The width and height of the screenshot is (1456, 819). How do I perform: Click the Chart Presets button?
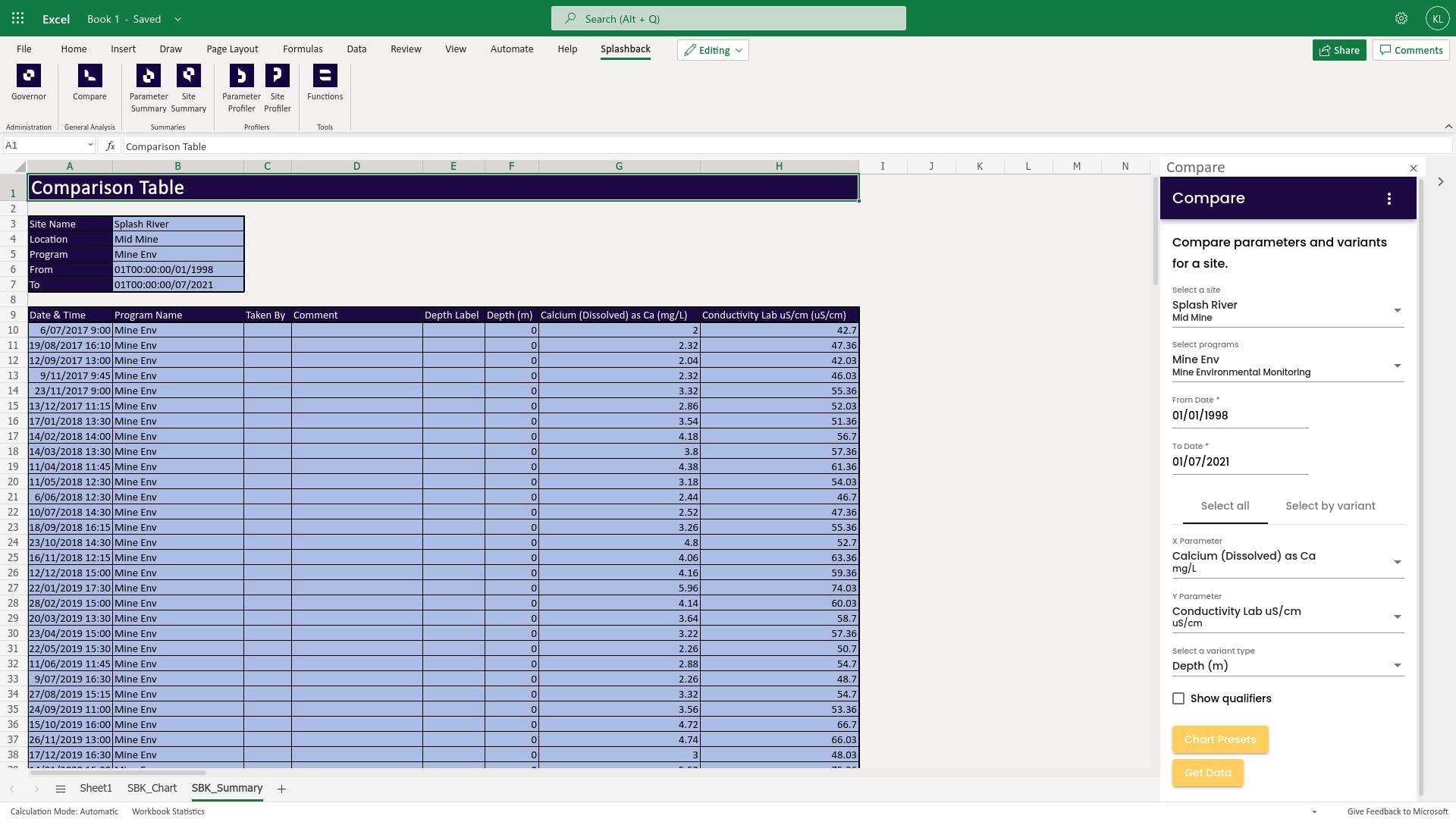(x=1220, y=739)
